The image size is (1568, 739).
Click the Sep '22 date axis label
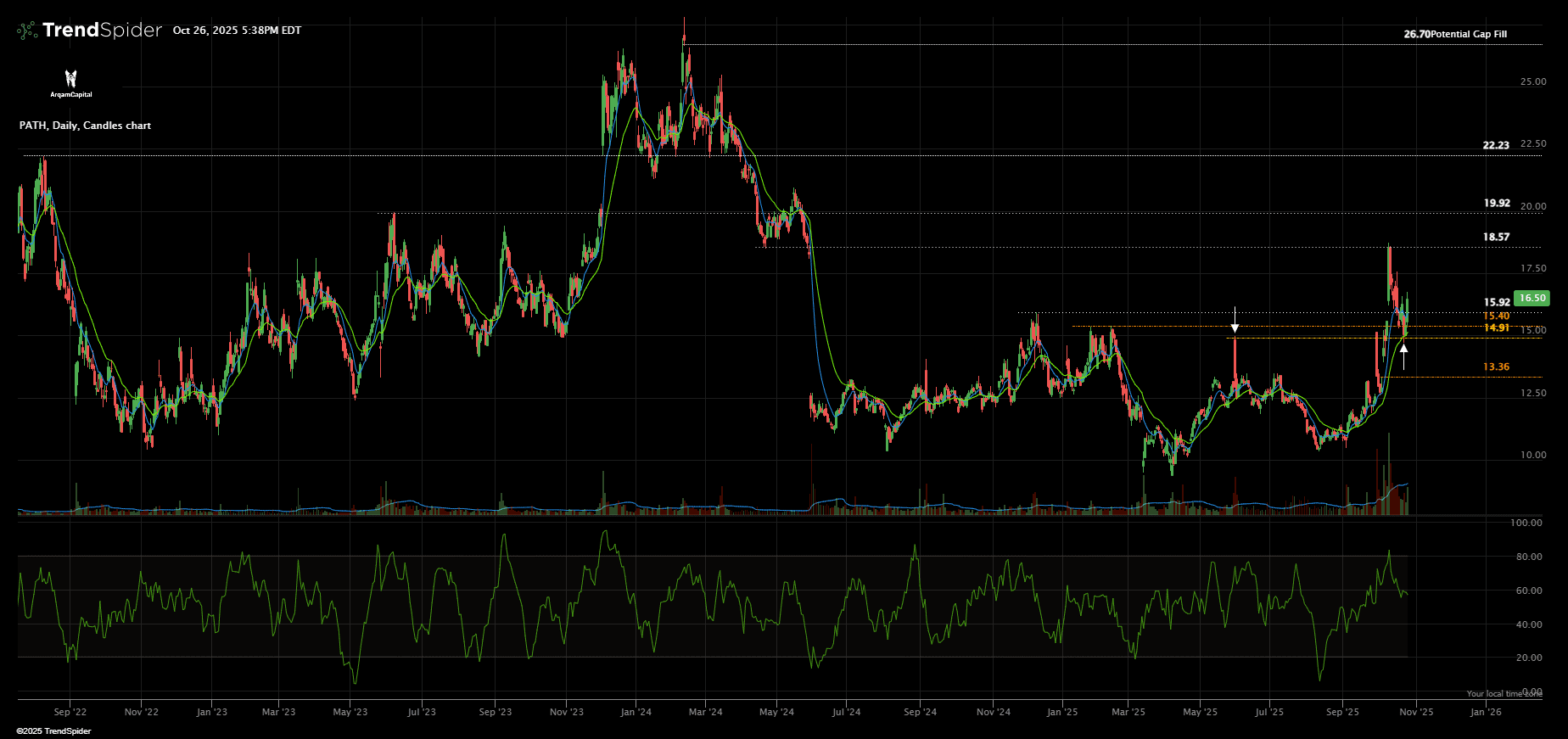70,712
